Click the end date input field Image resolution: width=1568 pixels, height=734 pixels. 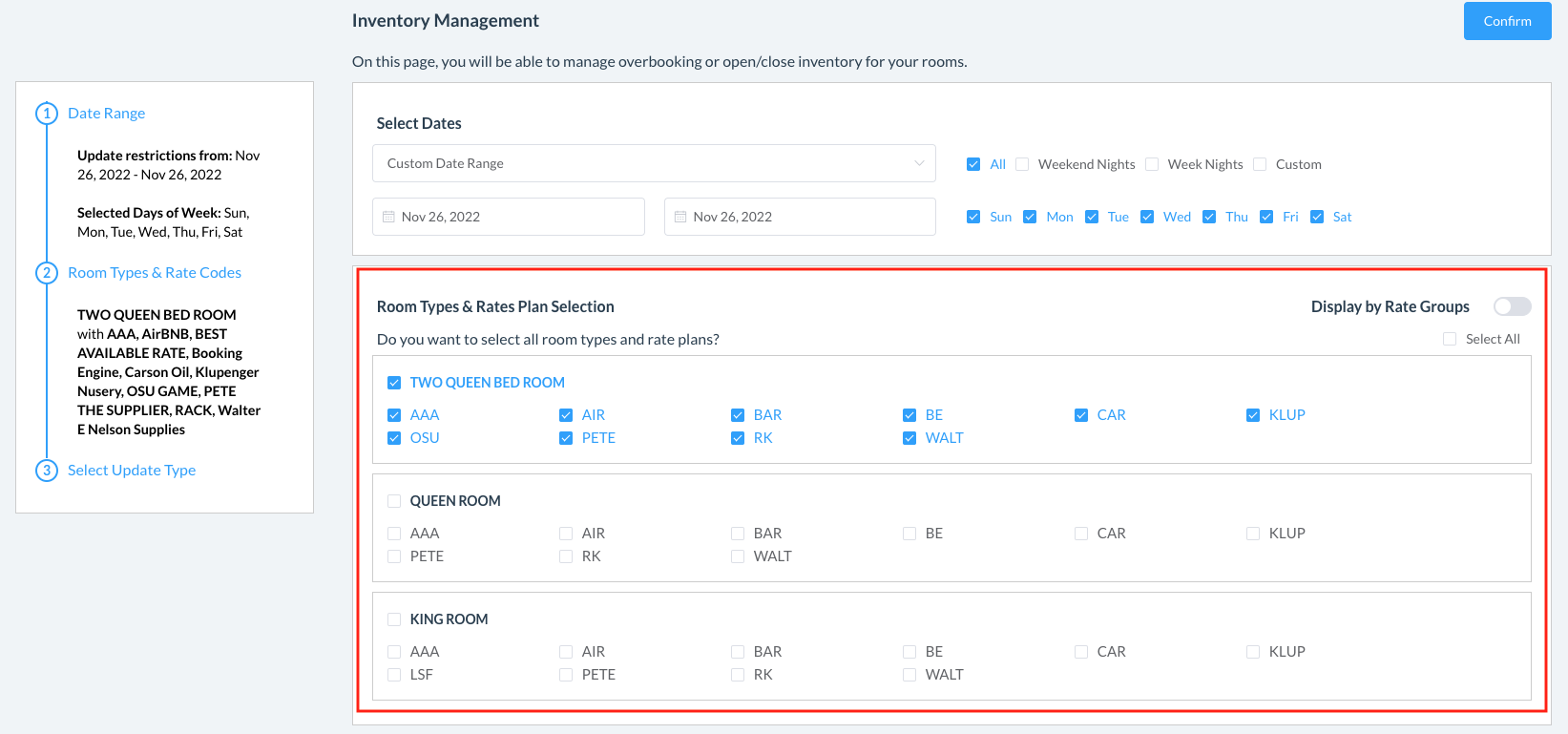click(800, 217)
